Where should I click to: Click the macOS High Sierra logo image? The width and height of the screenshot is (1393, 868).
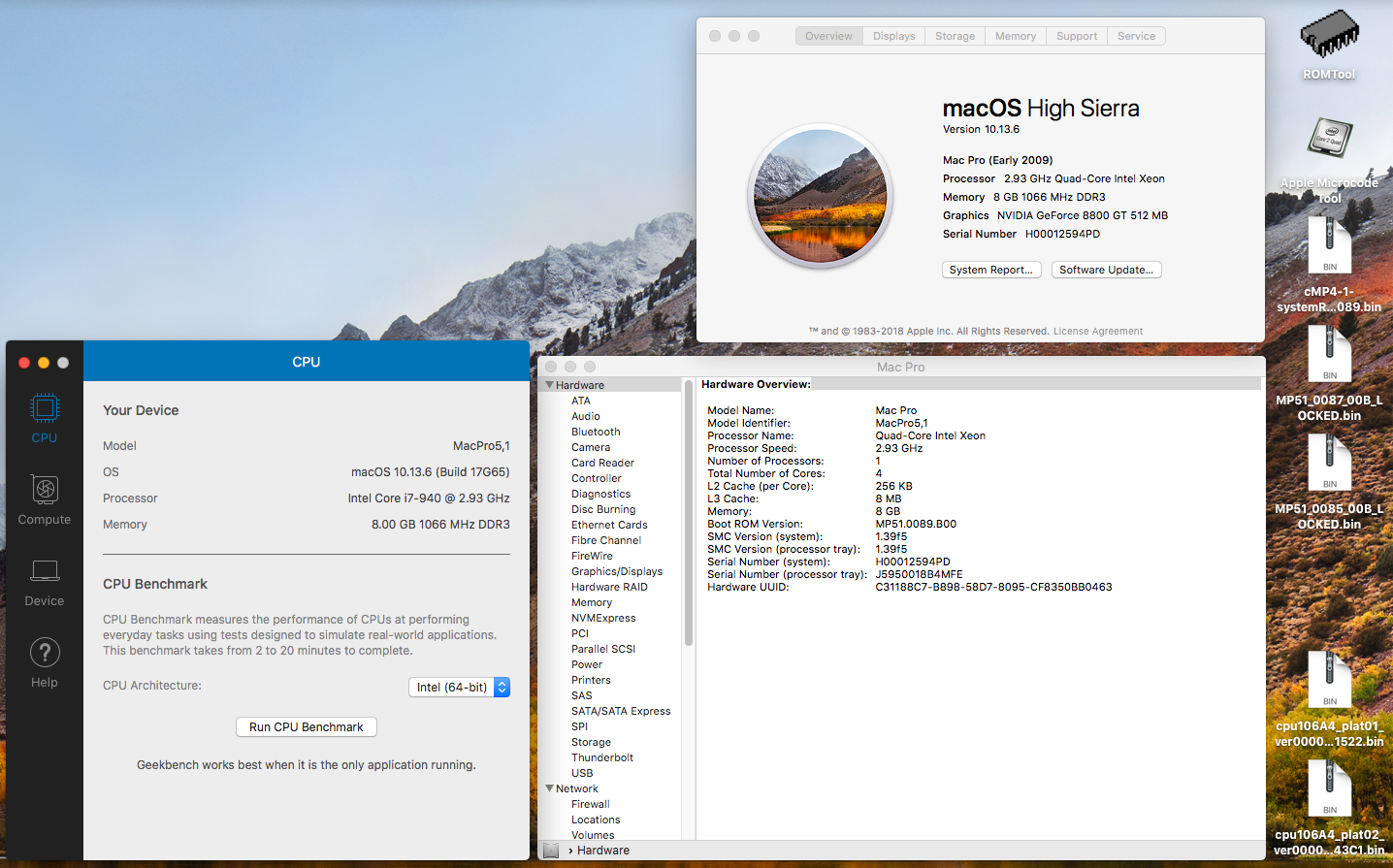click(821, 196)
